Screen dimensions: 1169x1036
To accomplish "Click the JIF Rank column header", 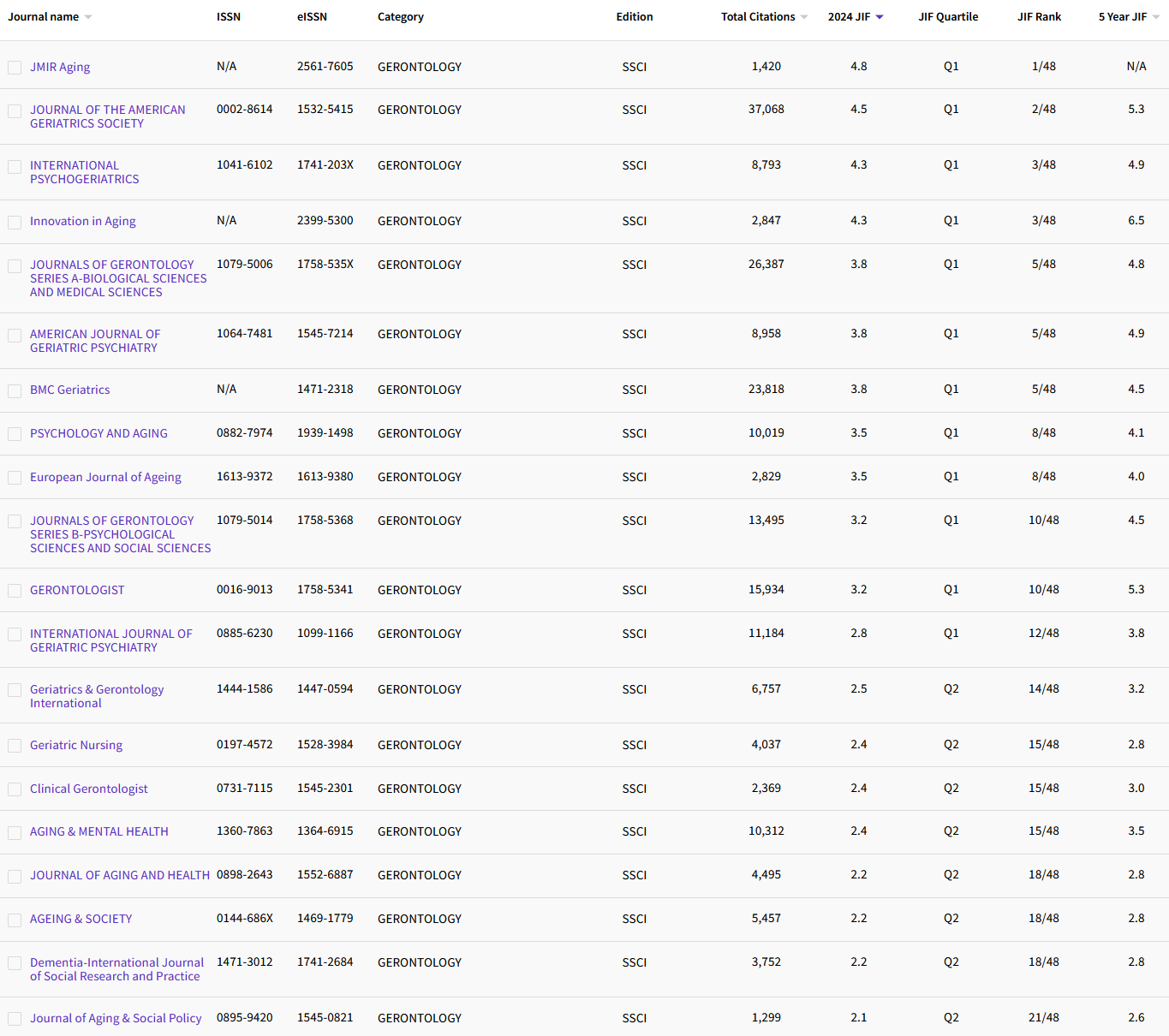I will tap(1040, 17).
